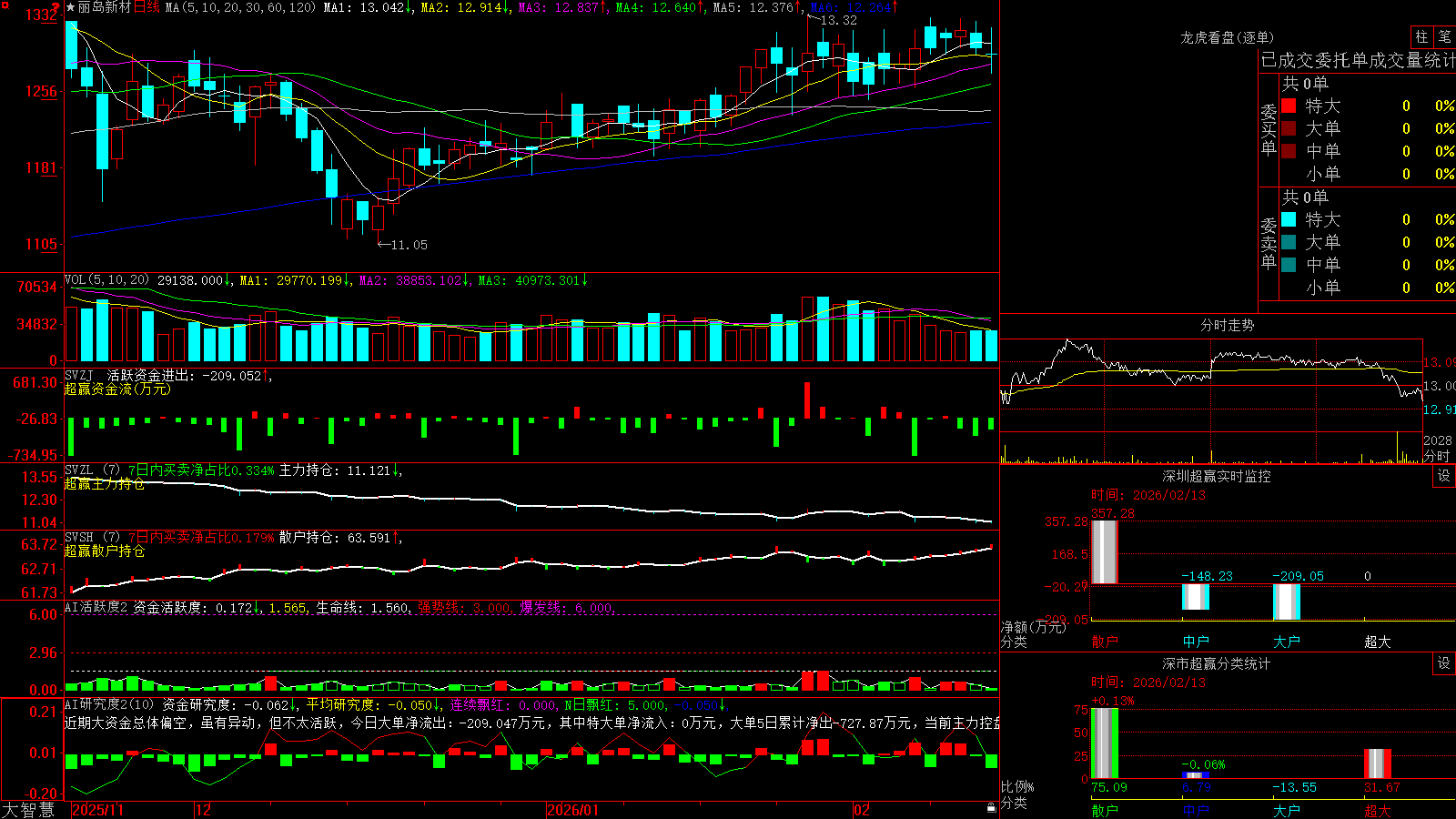This screenshot has height=819, width=1456.
Task: Click the 龙虎看盘(逐单) panel title
Action: (1227, 37)
